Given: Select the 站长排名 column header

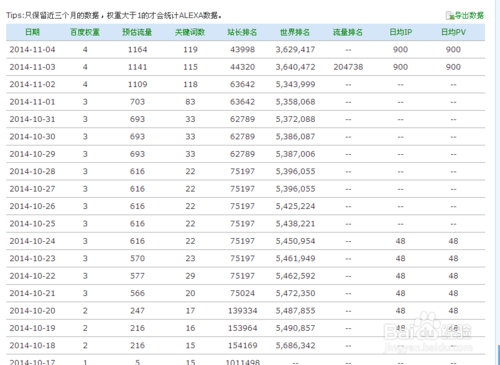Looking at the screenshot, I should click(242, 32).
